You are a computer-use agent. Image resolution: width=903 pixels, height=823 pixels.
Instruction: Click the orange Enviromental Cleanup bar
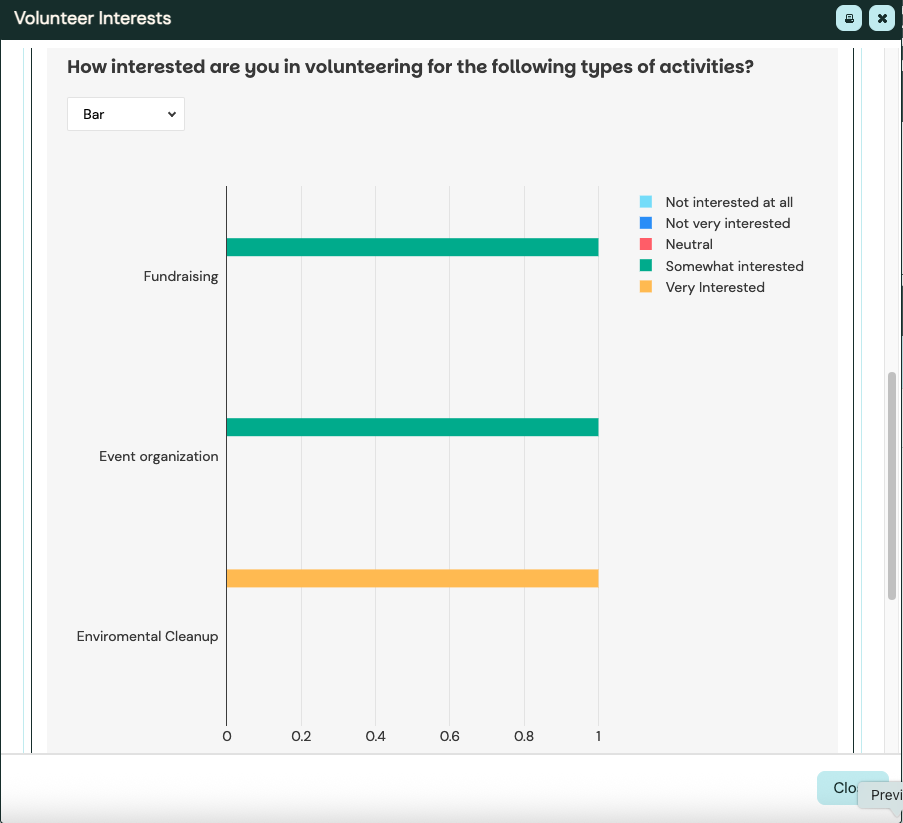[412, 578]
